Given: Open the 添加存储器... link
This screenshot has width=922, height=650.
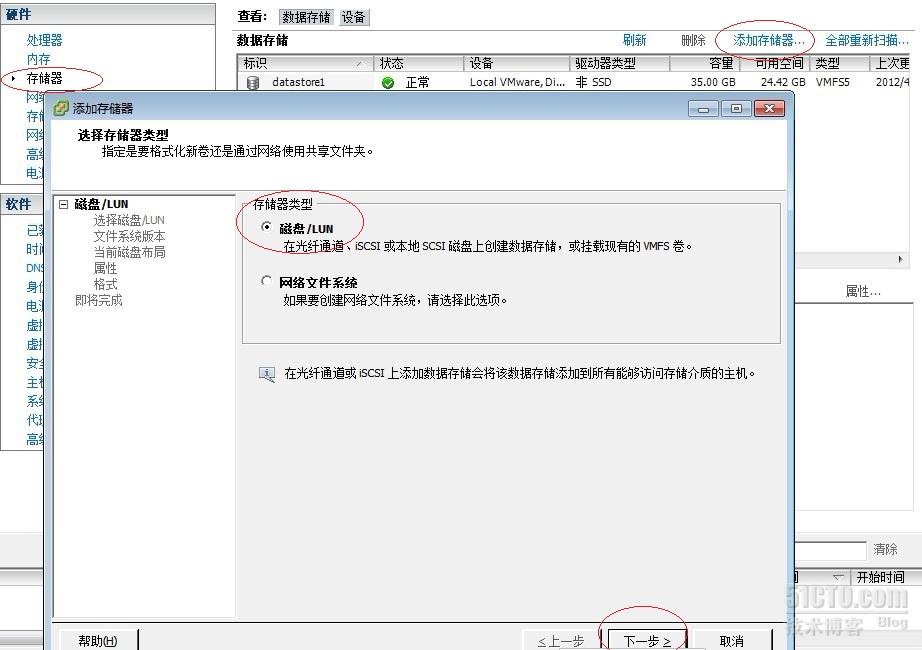Looking at the screenshot, I should click(769, 40).
